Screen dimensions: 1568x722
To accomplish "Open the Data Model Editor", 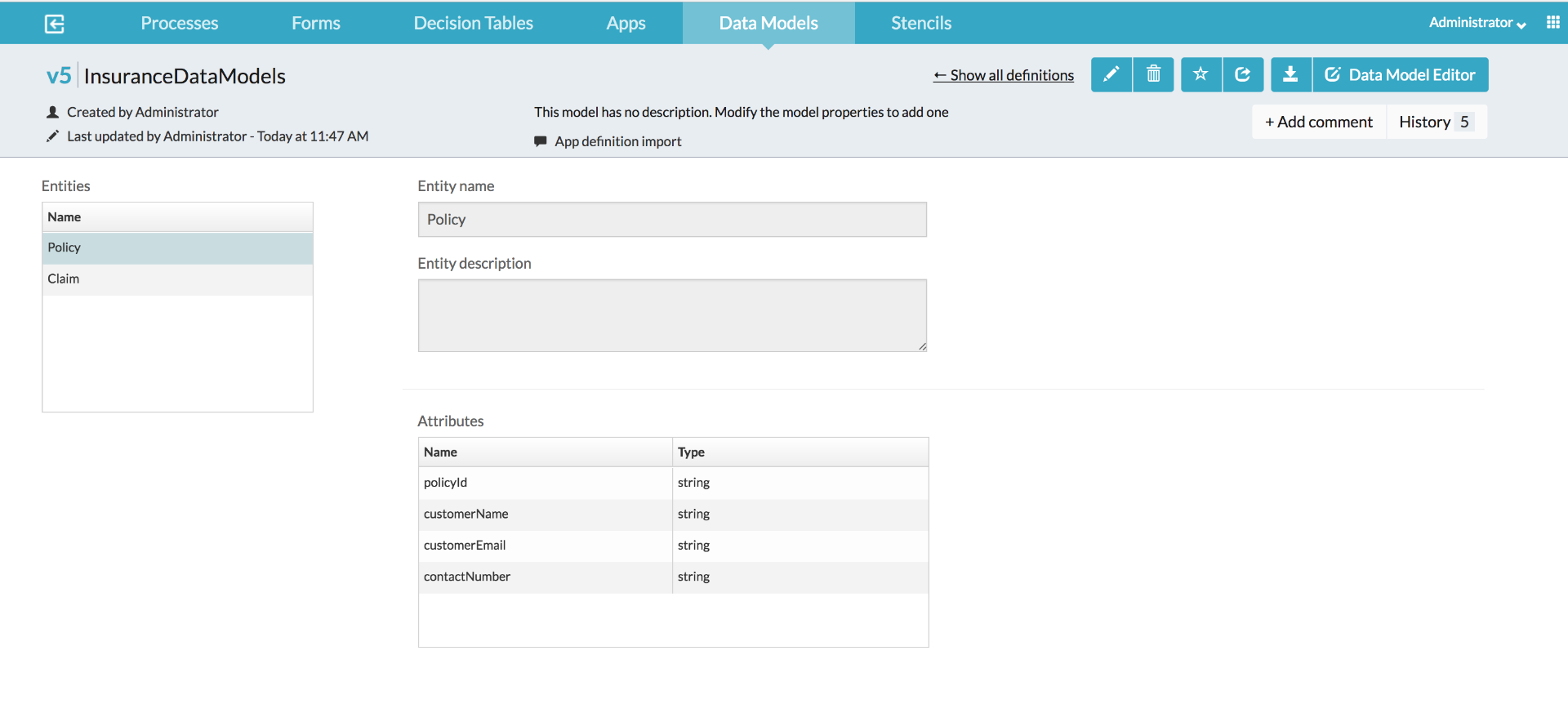I will [x=1401, y=75].
